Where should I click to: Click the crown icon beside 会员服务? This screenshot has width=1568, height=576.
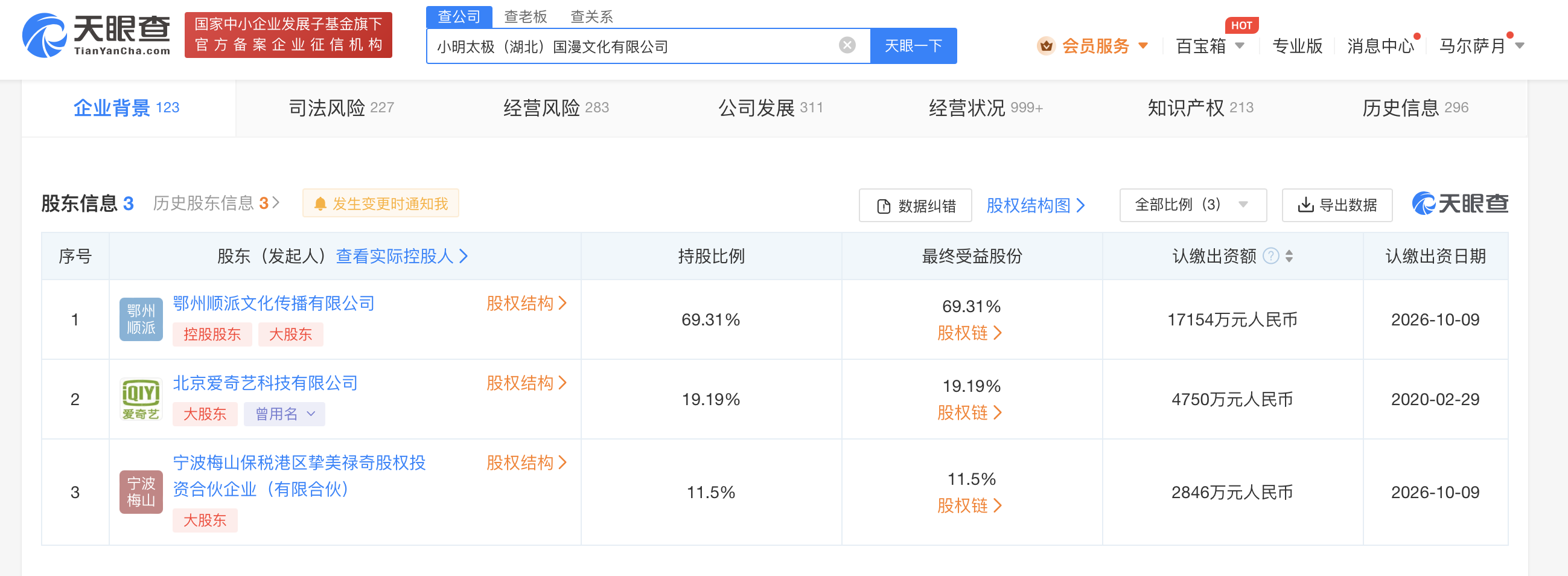1046,46
